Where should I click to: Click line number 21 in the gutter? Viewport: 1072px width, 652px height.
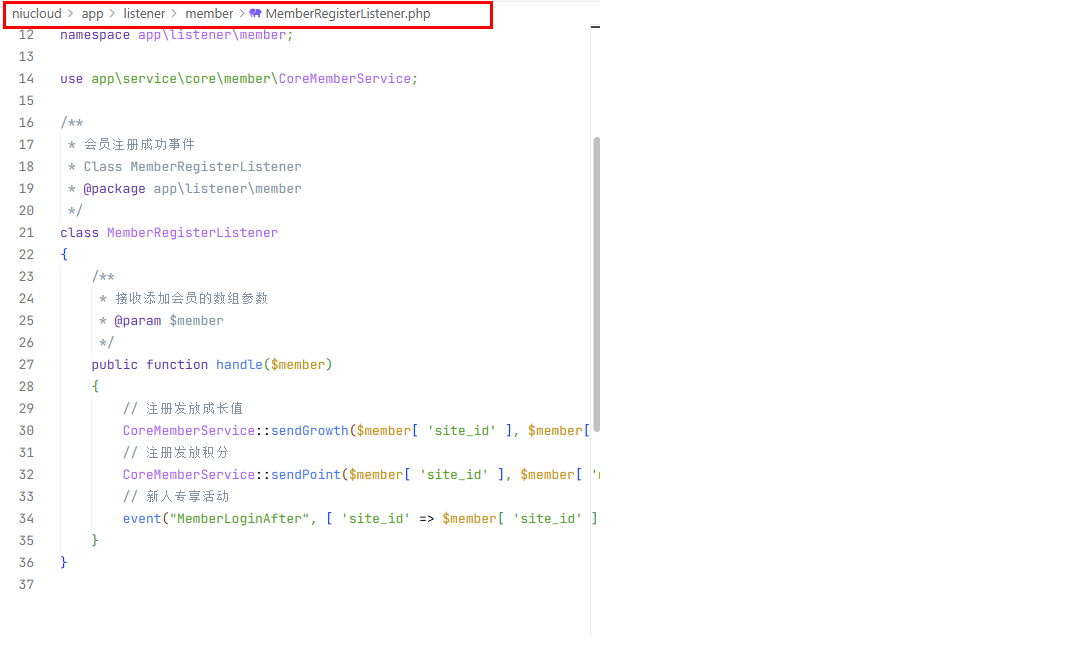point(26,232)
